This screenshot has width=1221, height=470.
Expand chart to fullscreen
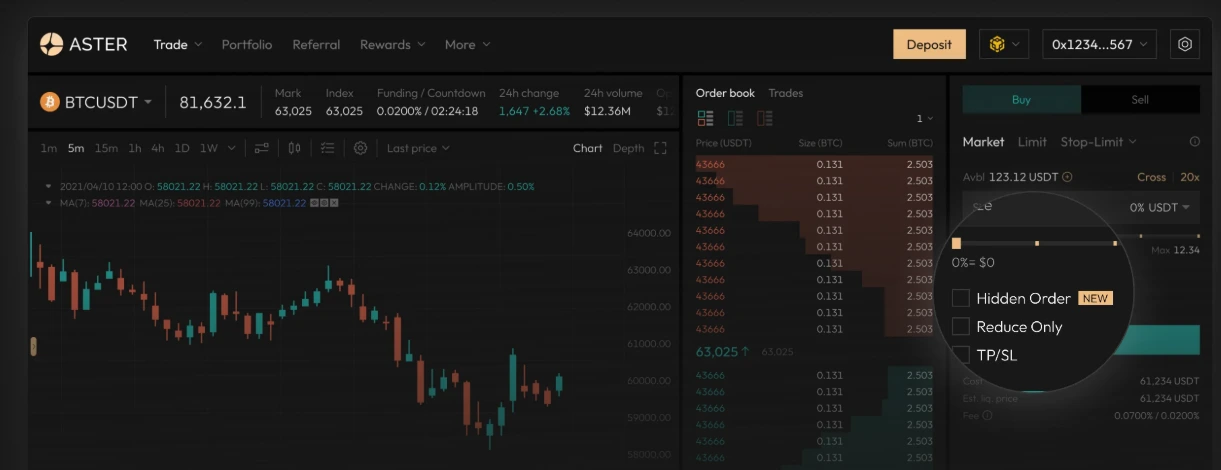[x=660, y=148]
